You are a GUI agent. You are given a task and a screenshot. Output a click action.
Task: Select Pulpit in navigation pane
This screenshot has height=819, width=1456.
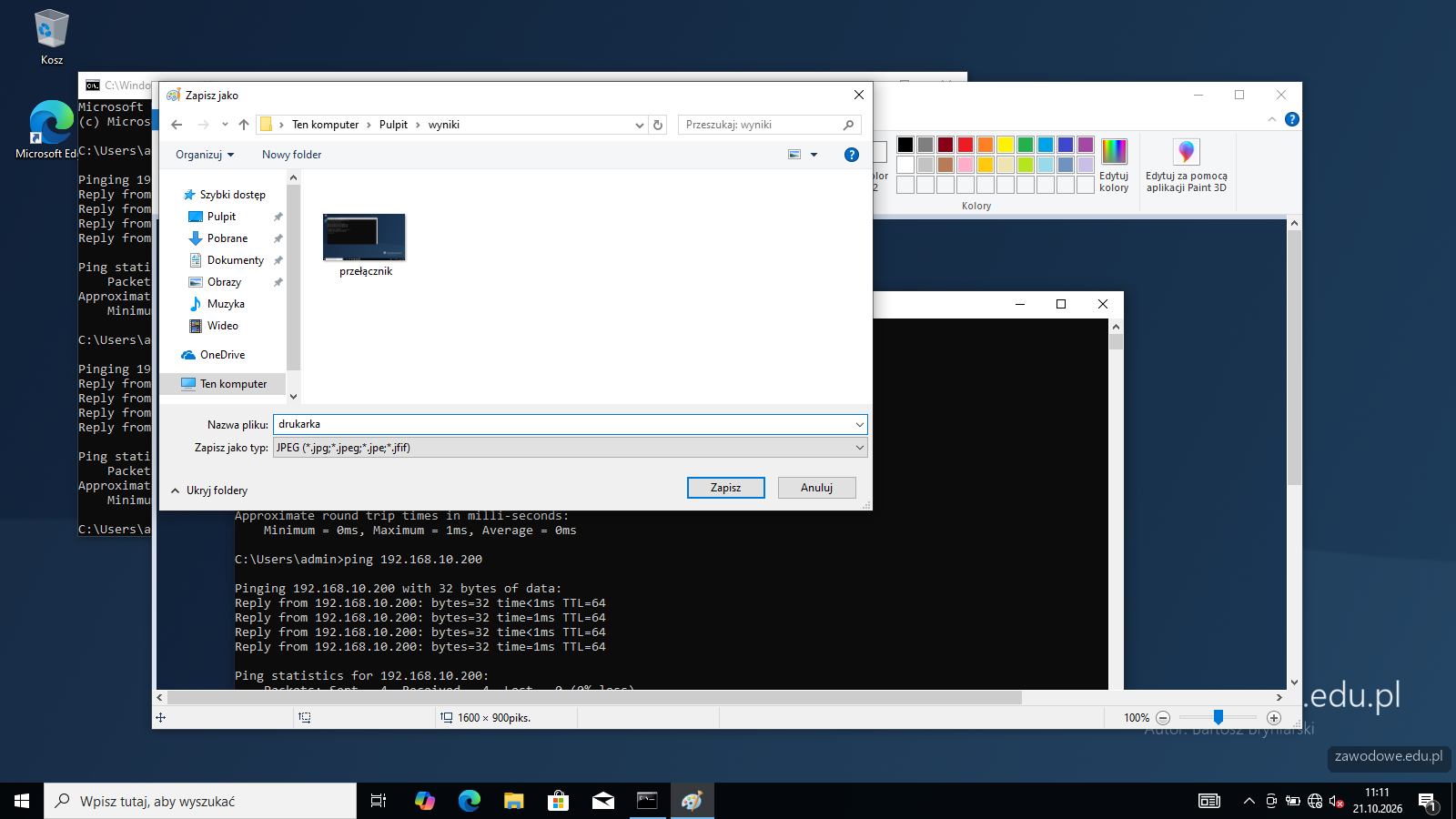(221, 217)
